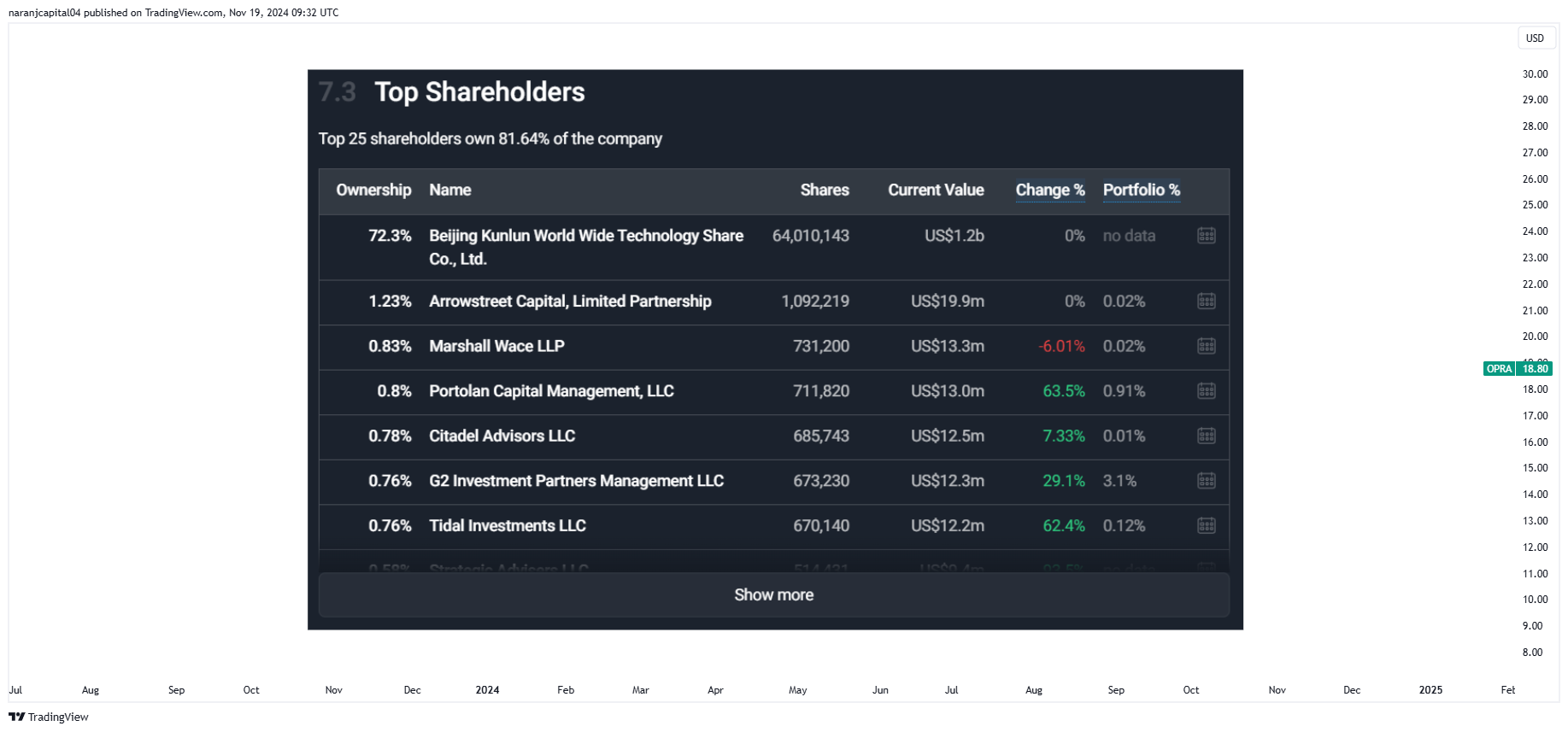Click the -6.01% change value
The width and height of the screenshot is (1568, 732).
tap(1061, 346)
